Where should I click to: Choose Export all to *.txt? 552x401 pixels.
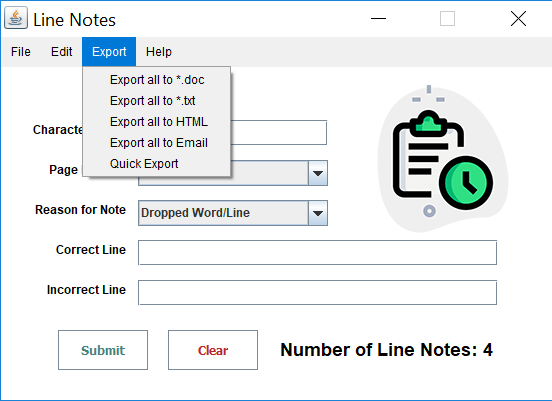coord(157,101)
